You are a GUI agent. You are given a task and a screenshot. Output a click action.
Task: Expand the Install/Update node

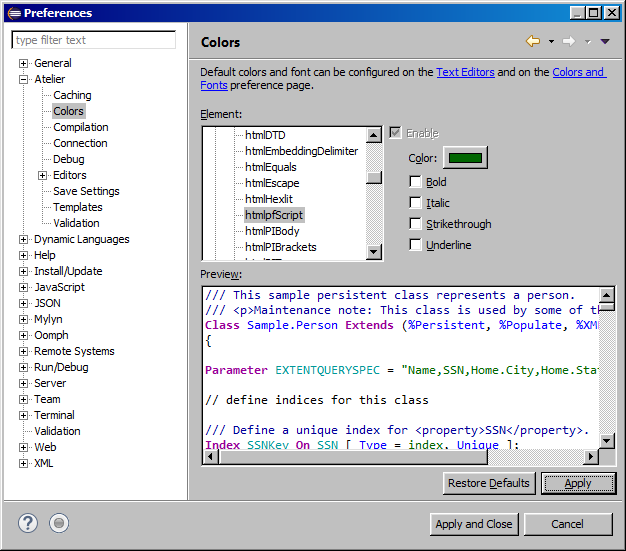click(24, 271)
